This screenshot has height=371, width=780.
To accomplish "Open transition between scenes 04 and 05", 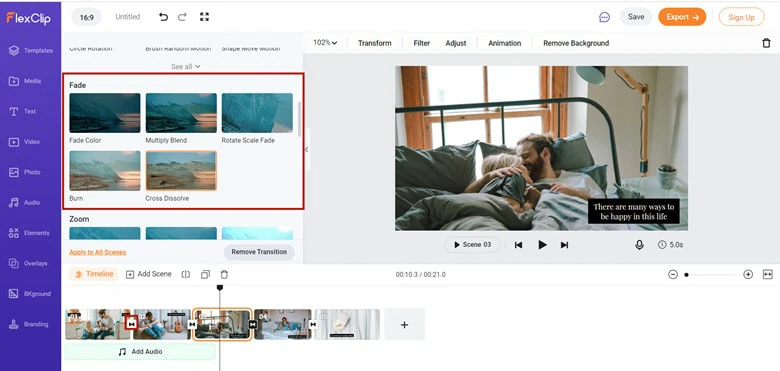I will pyautogui.click(x=313, y=324).
